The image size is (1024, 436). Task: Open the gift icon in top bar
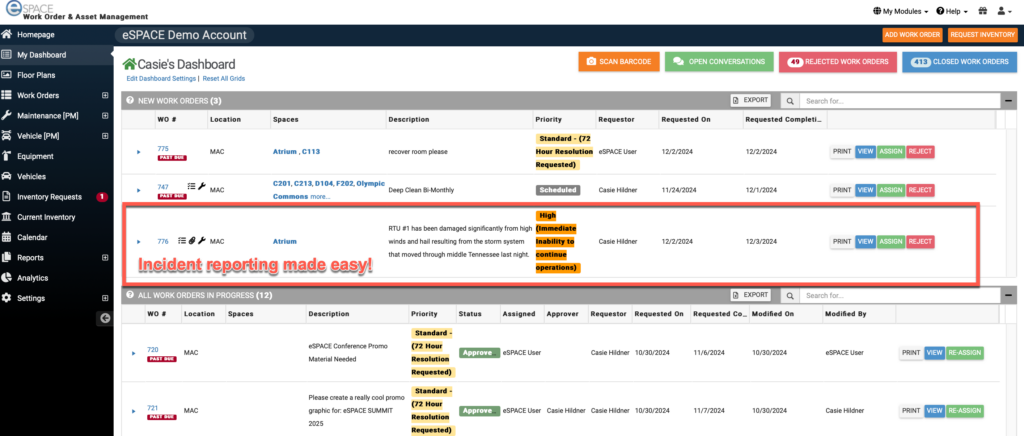point(982,11)
